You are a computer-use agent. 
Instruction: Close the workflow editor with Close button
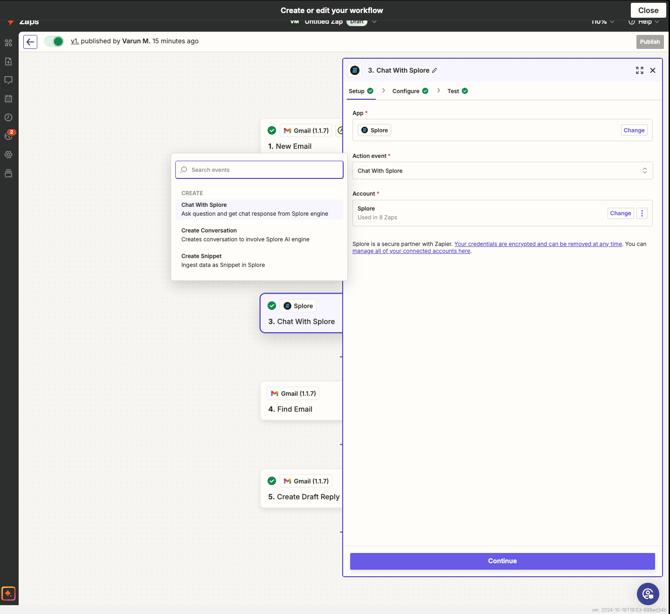[x=648, y=10]
